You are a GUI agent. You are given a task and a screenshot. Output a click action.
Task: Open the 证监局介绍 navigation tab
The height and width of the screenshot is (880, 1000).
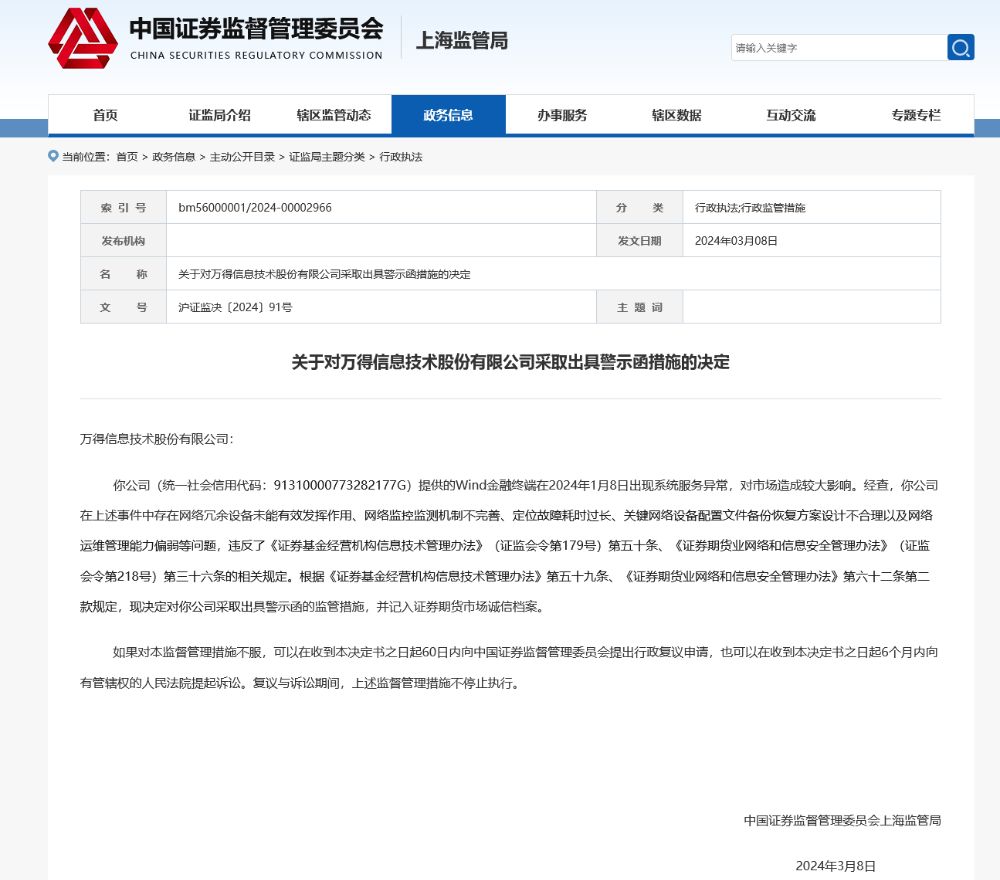tap(219, 115)
